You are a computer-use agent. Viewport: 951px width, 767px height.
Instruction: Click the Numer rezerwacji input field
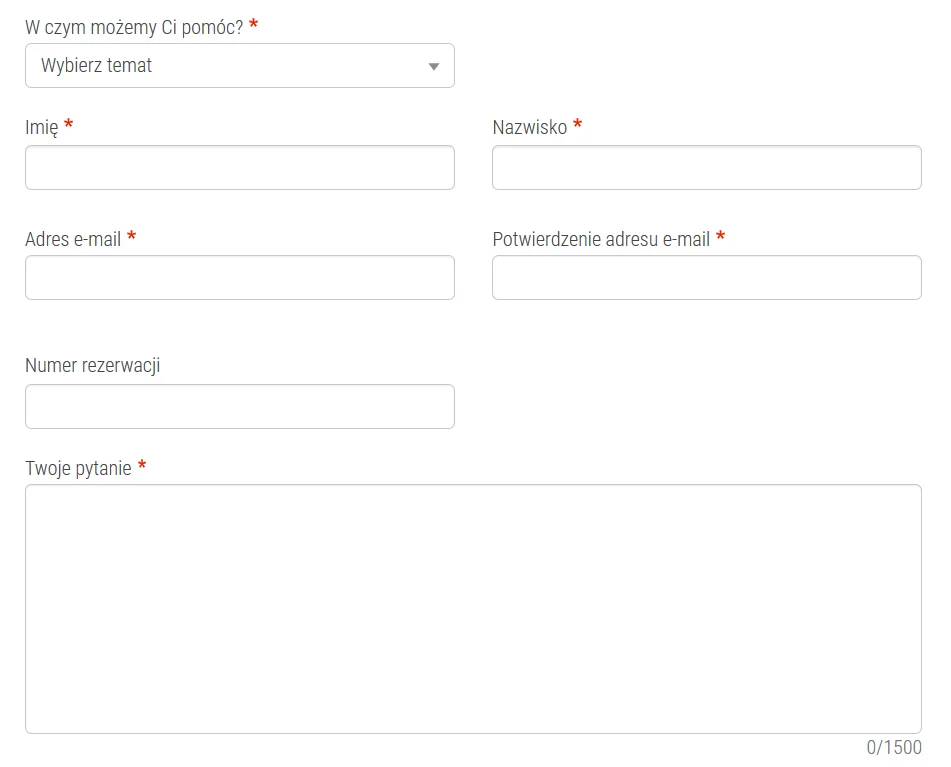tap(239, 407)
